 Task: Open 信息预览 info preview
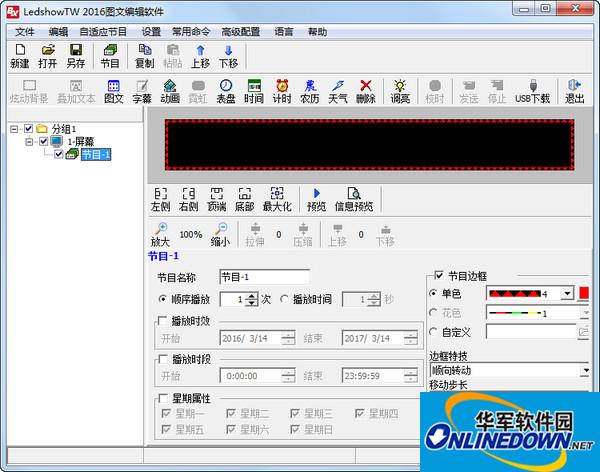(x=354, y=199)
